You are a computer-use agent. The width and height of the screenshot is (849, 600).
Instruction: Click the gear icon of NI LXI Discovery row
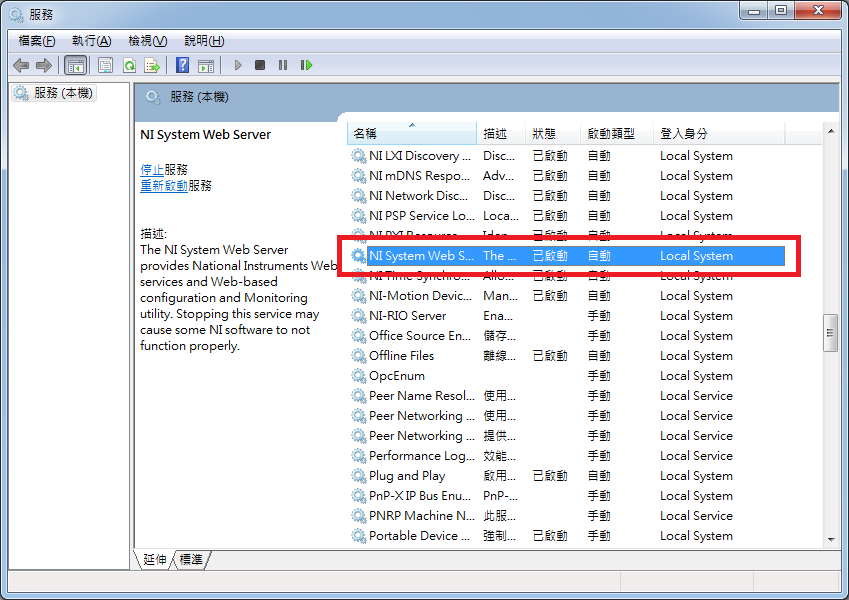358,156
